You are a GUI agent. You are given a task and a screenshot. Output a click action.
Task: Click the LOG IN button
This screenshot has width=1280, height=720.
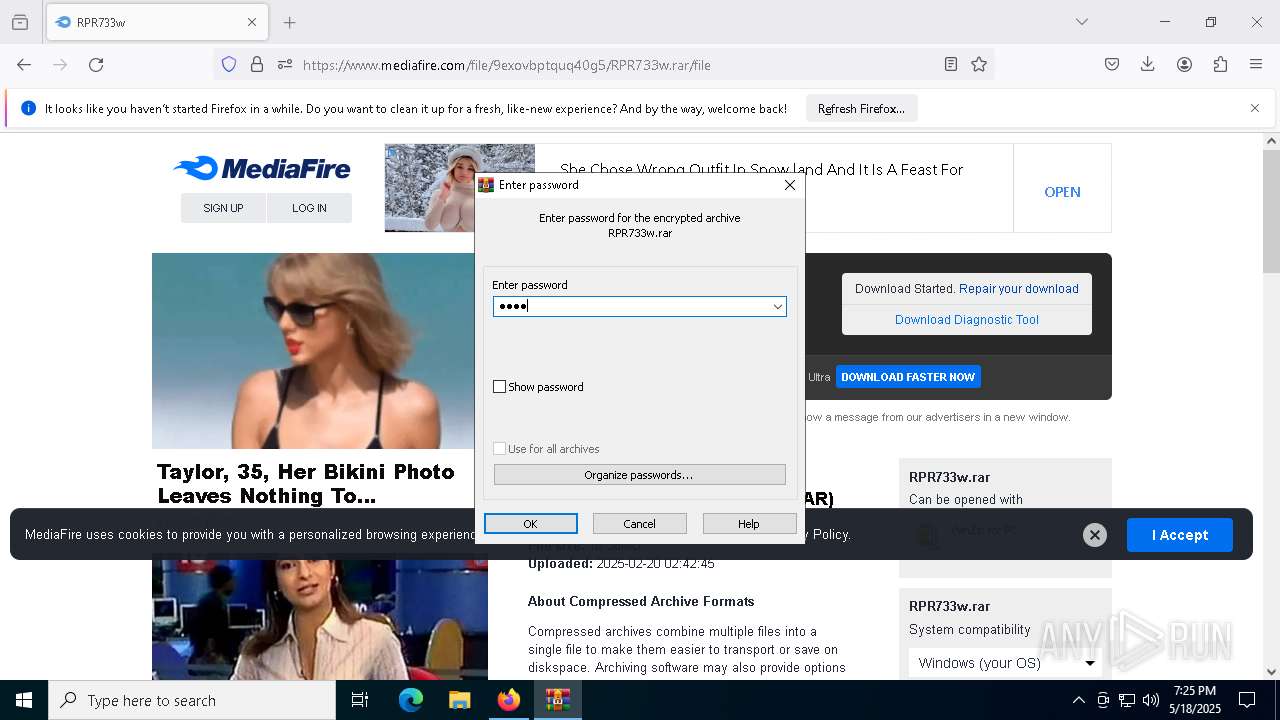[x=309, y=208]
